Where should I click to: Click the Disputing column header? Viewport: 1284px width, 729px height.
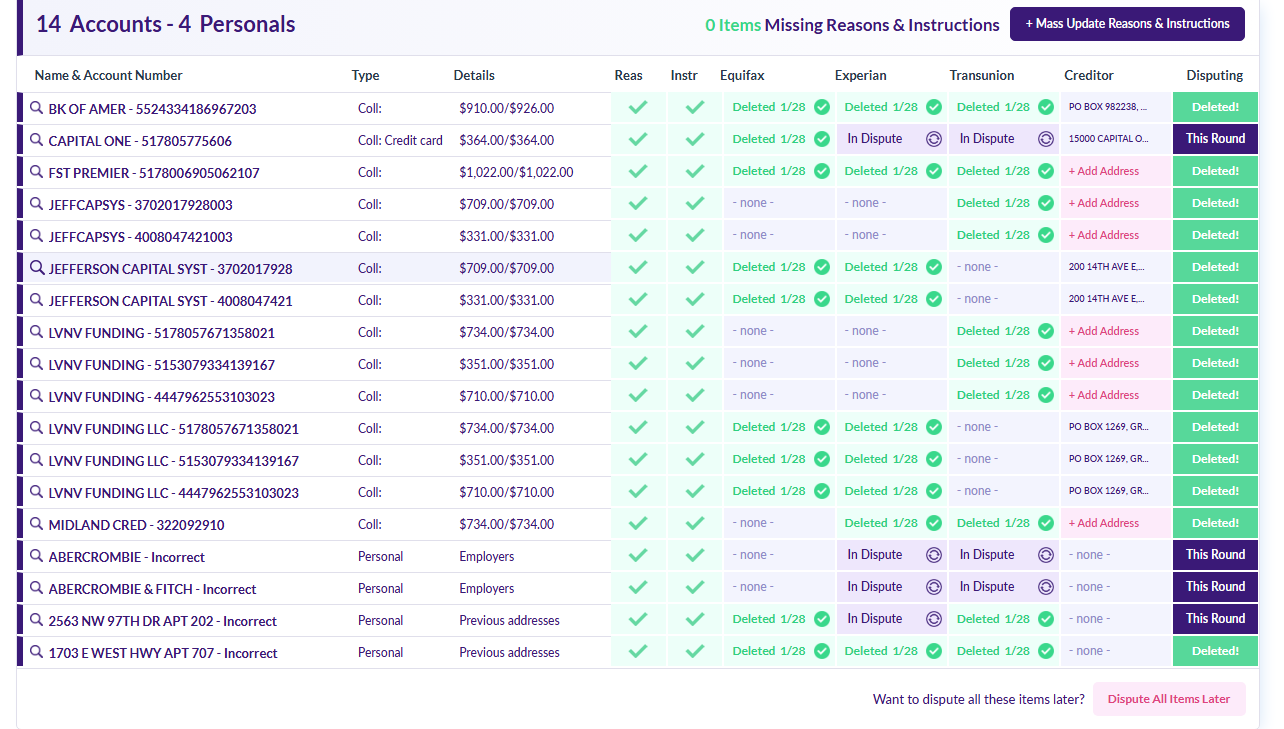pyautogui.click(x=1215, y=75)
